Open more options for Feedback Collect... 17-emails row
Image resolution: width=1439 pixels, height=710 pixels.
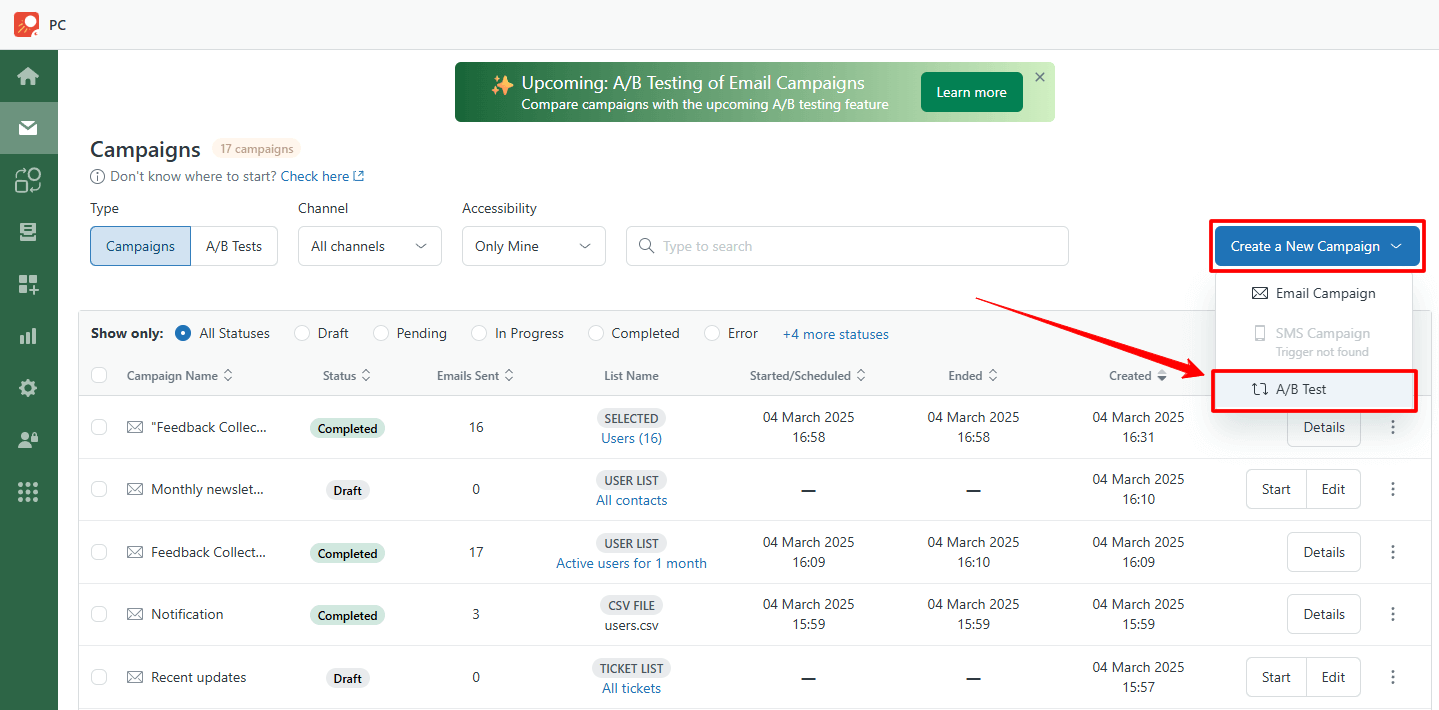[1393, 552]
